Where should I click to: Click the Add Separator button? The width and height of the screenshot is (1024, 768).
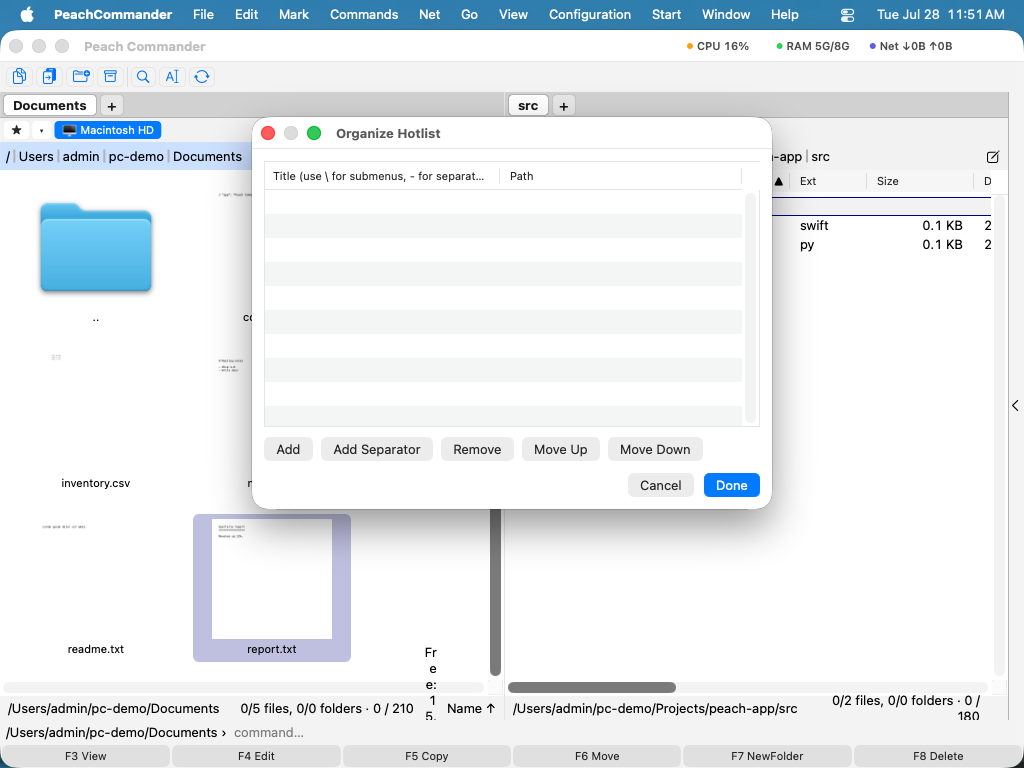[x=377, y=449]
